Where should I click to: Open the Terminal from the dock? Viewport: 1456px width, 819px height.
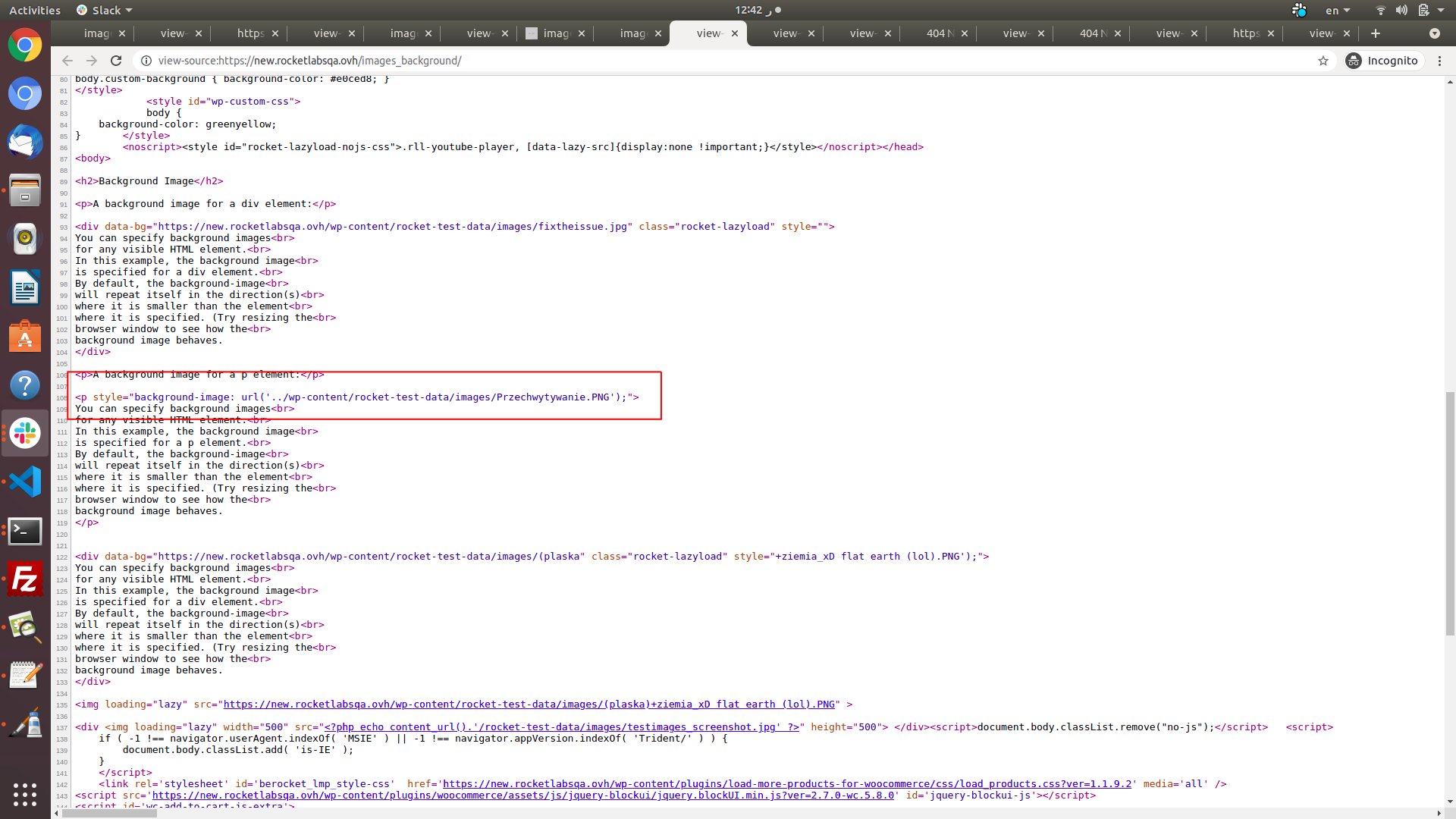(x=25, y=531)
